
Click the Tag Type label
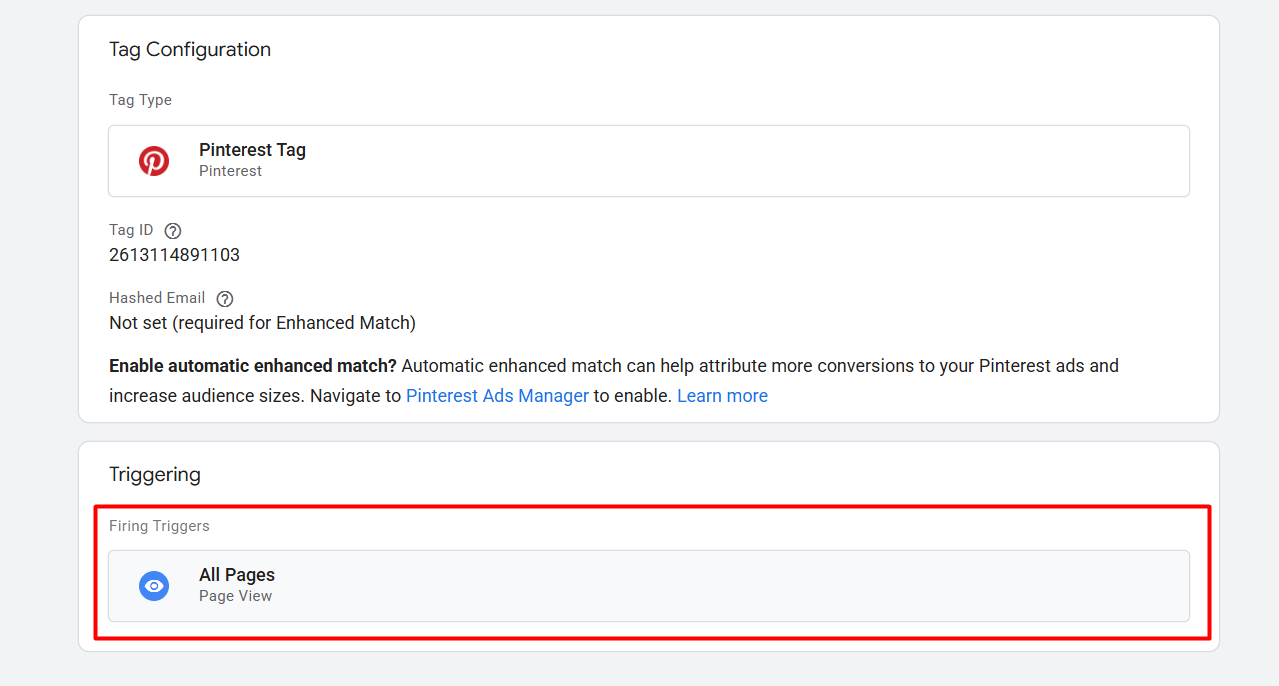(140, 100)
